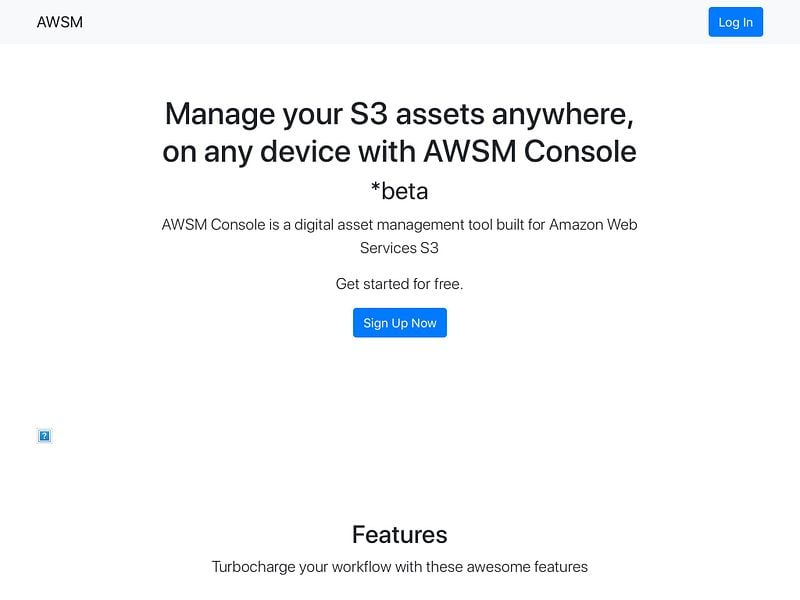The image size is (800, 600).
Task: Click the words "Amazon Web" in the description
Action: tap(593, 224)
